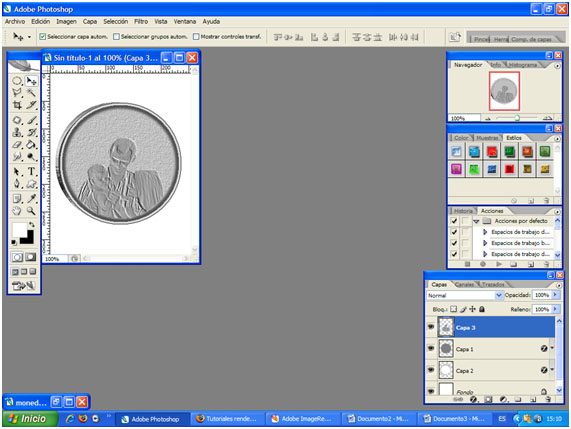
Task: Uncheck Seleccionar capa autom. checkbox
Action: tap(43, 36)
